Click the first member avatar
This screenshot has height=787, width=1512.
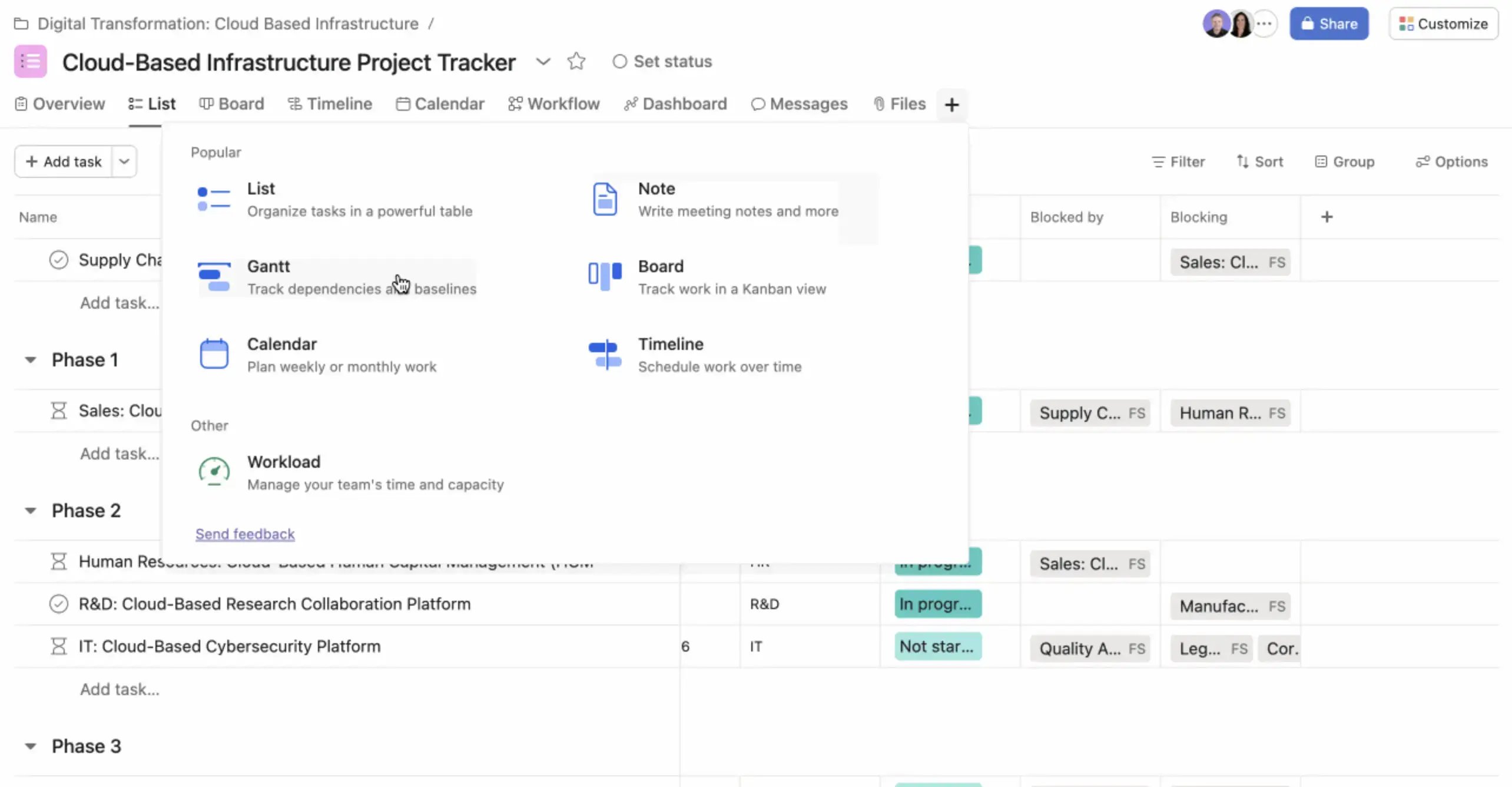[1216, 24]
